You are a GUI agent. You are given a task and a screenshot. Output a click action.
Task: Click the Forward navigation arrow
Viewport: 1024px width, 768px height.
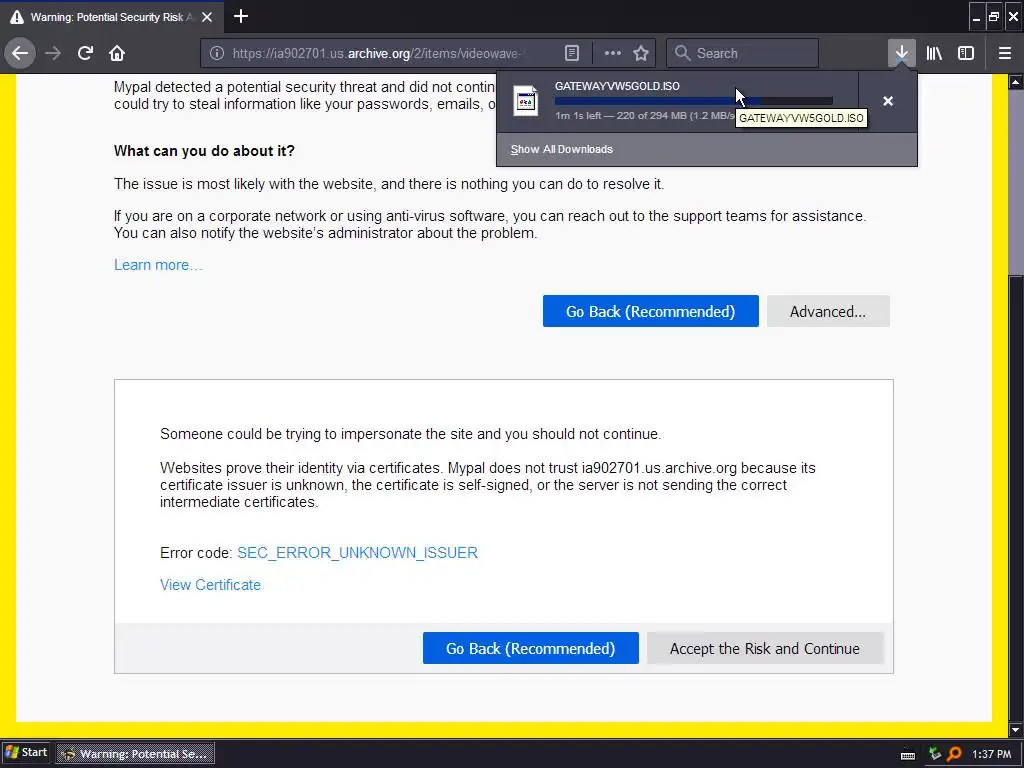pyautogui.click(x=53, y=53)
